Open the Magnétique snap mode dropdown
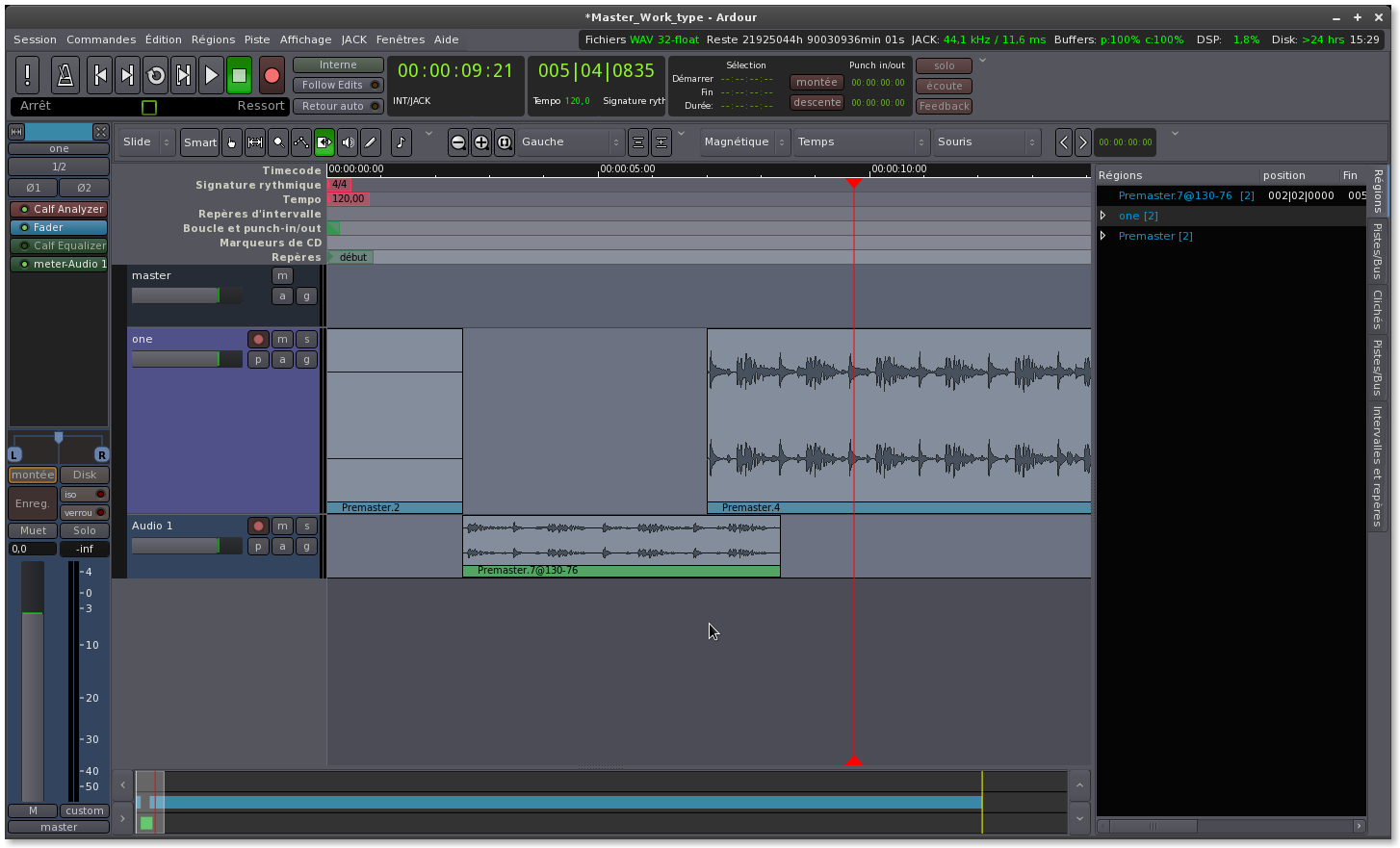The image size is (1400, 848). coord(745,142)
